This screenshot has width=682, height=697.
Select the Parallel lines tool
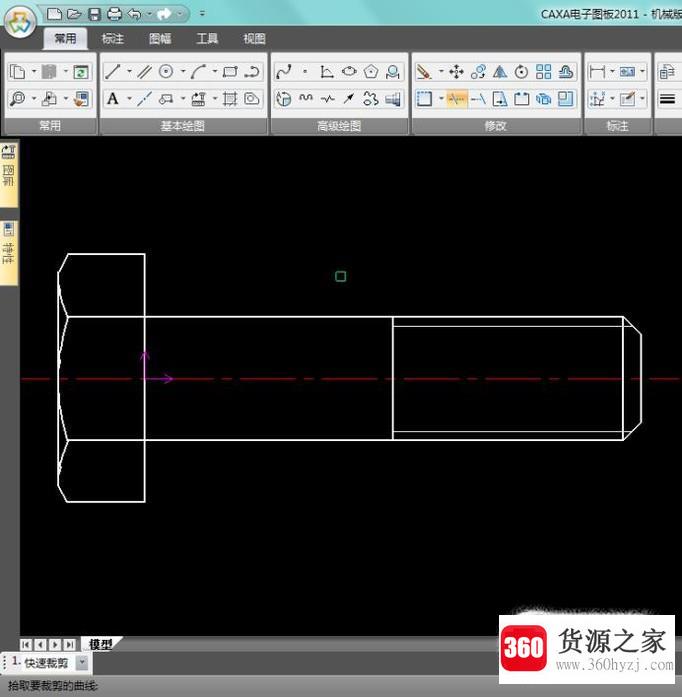144,72
